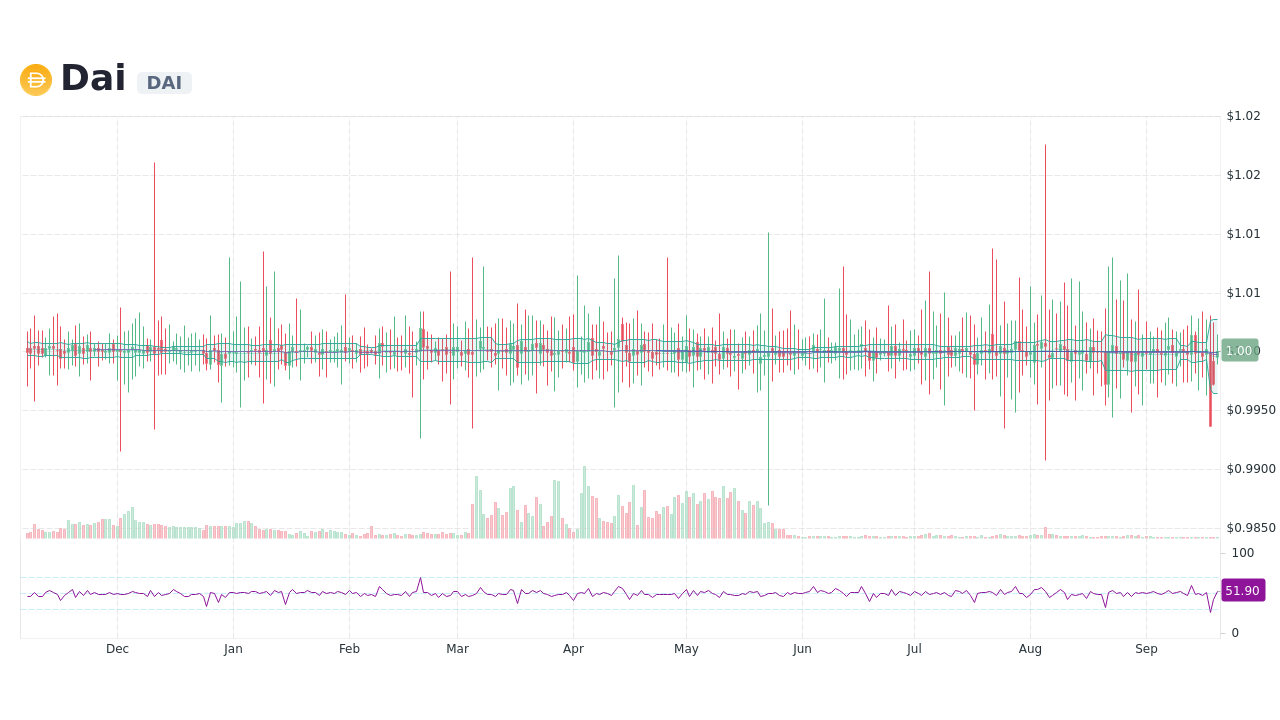Screen dimensions: 1280x720
Task: Click the Dec label on time axis
Action: pyautogui.click(x=117, y=649)
